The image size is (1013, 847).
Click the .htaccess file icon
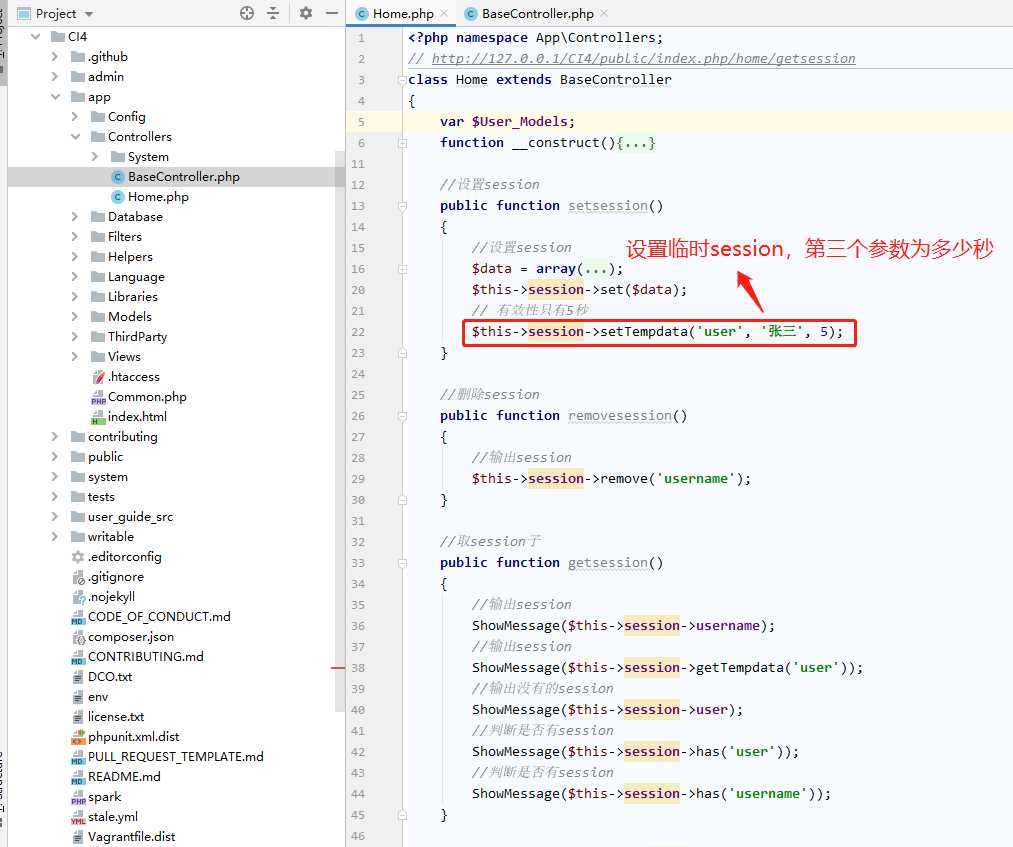(x=98, y=377)
